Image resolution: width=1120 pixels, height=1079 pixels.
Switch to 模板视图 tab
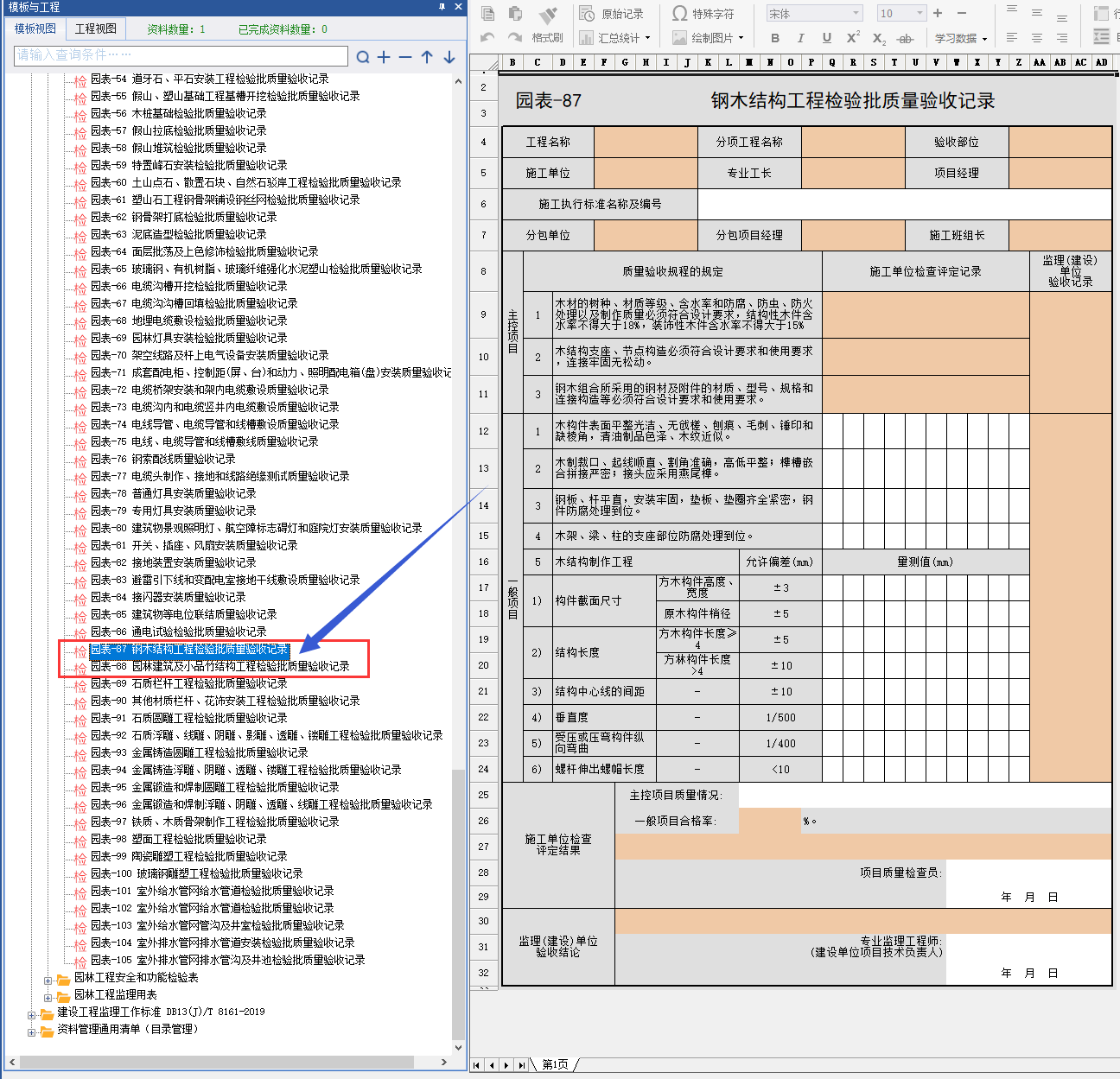pos(35,29)
